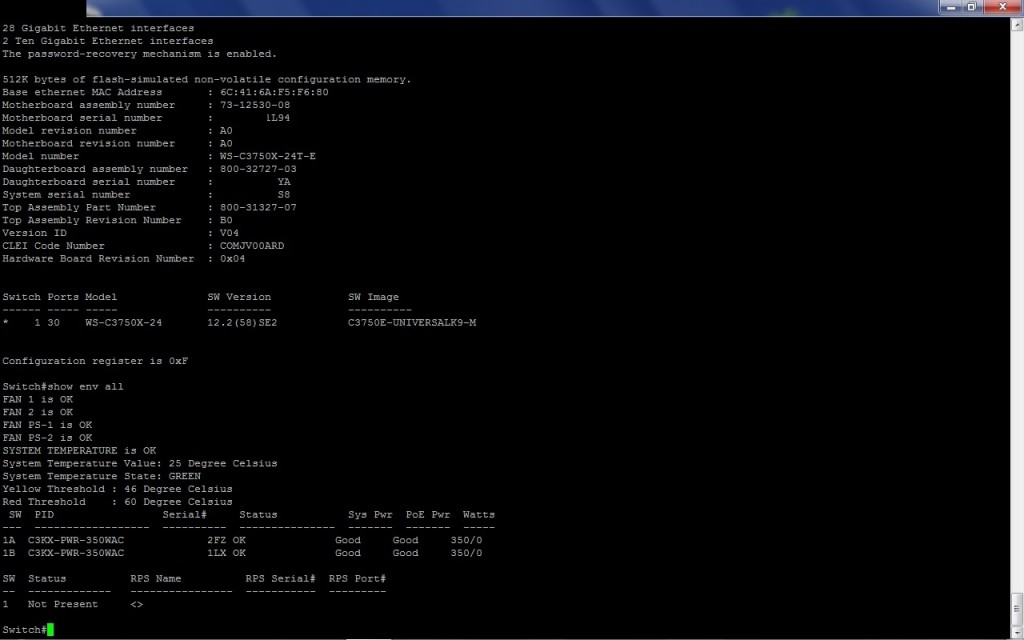1024x640 pixels.
Task: Click the RPS Name column header
Action: coord(156,579)
